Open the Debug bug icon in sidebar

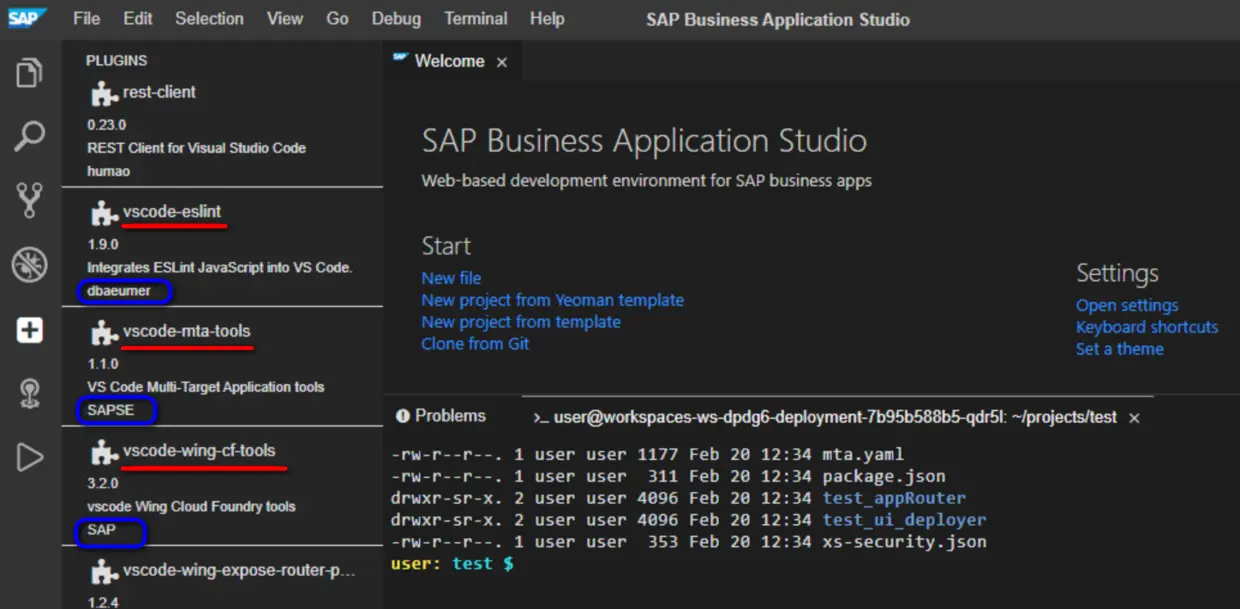[30, 265]
